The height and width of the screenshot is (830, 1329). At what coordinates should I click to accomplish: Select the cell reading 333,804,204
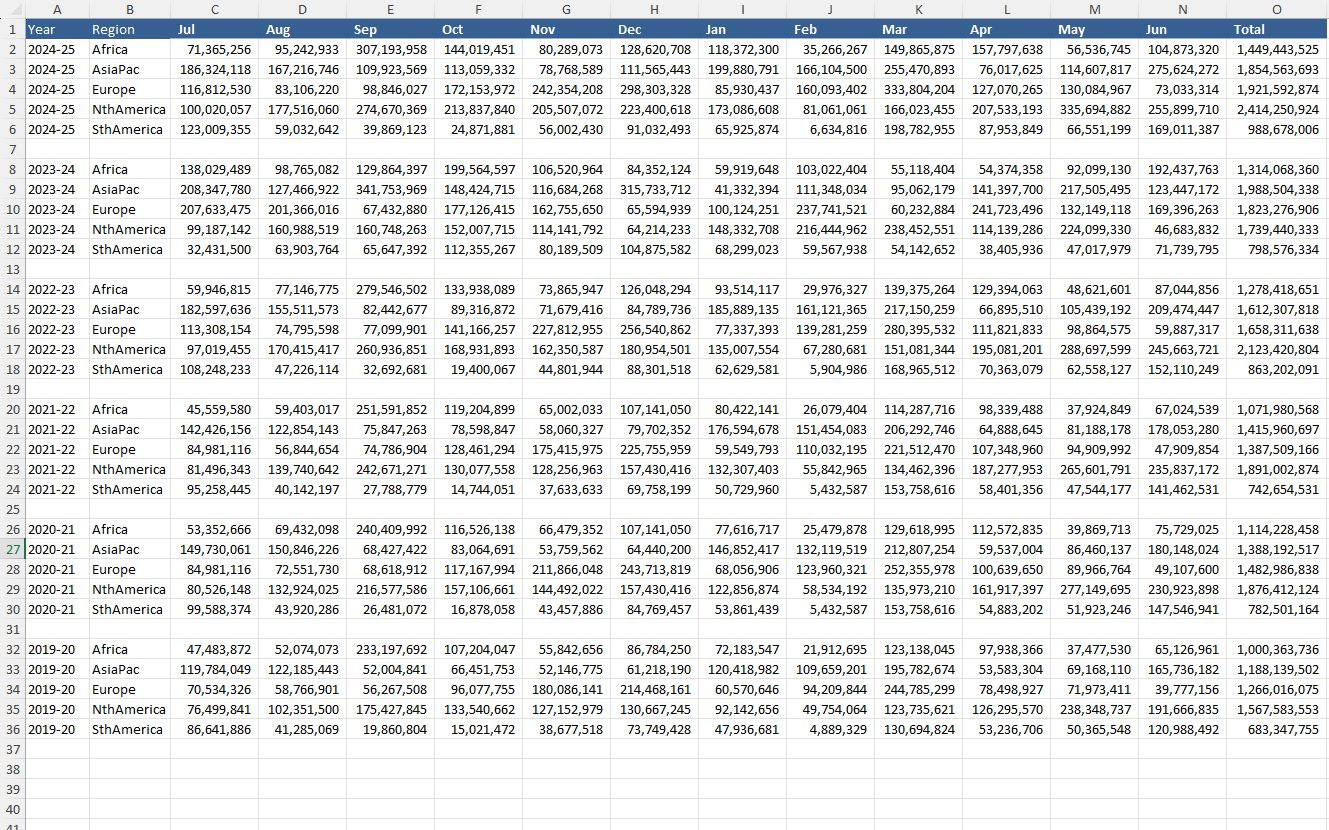(918, 89)
